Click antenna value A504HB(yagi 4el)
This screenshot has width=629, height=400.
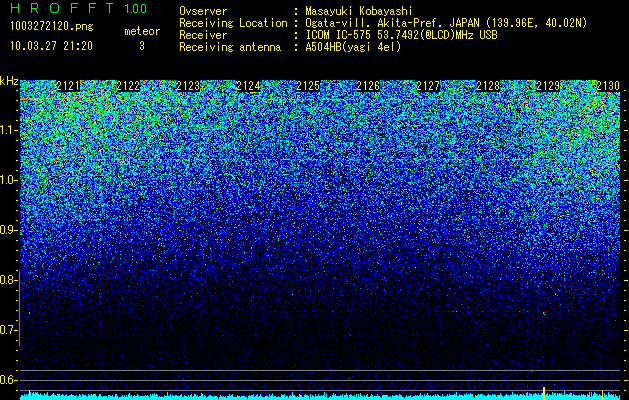point(353,47)
